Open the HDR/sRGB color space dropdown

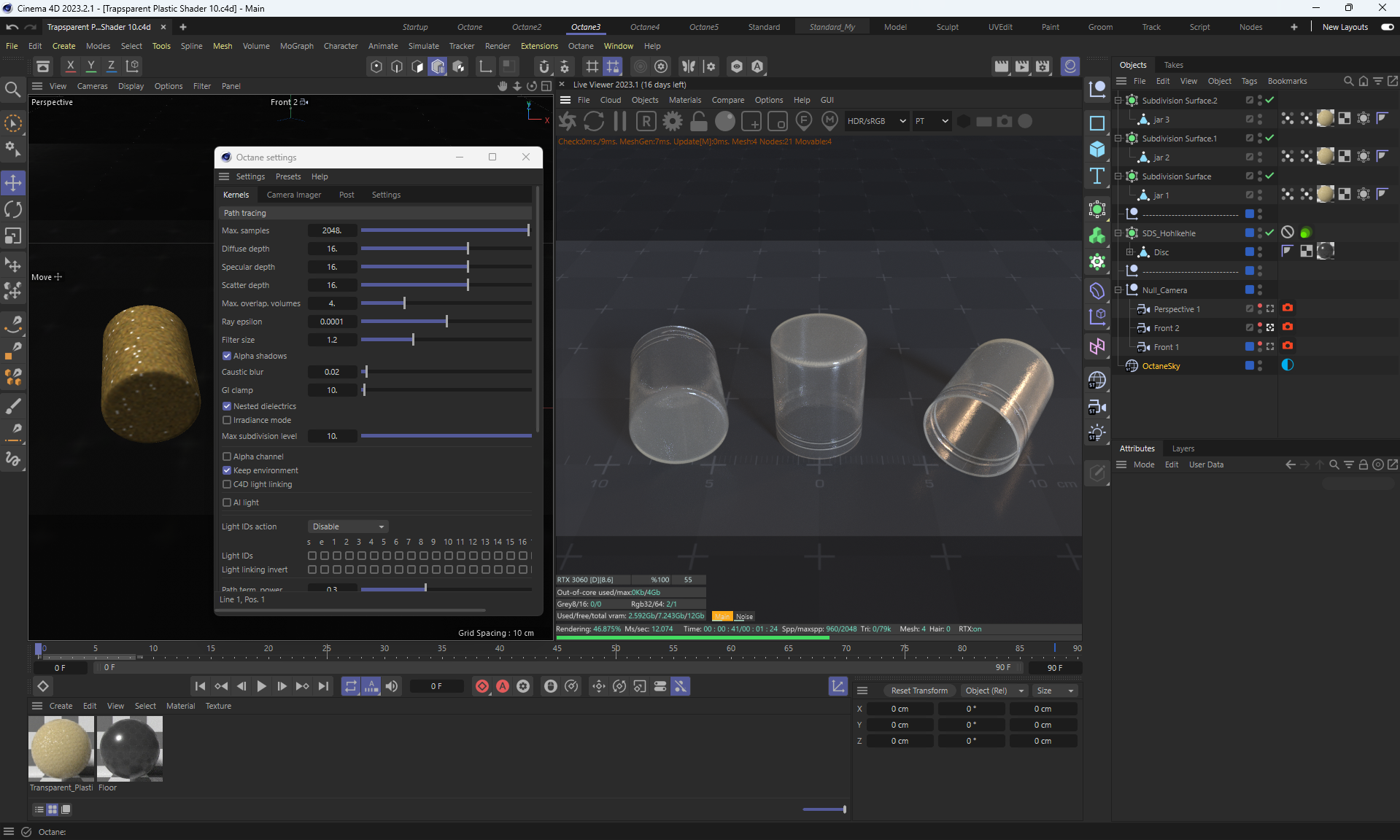pyautogui.click(x=876, y=121)
